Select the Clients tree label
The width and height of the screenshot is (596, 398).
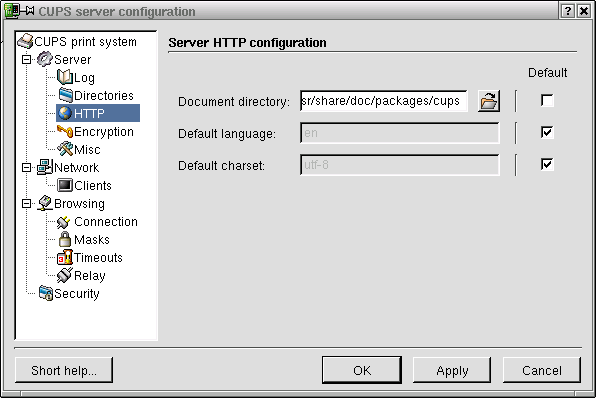[x=93, y=186]
